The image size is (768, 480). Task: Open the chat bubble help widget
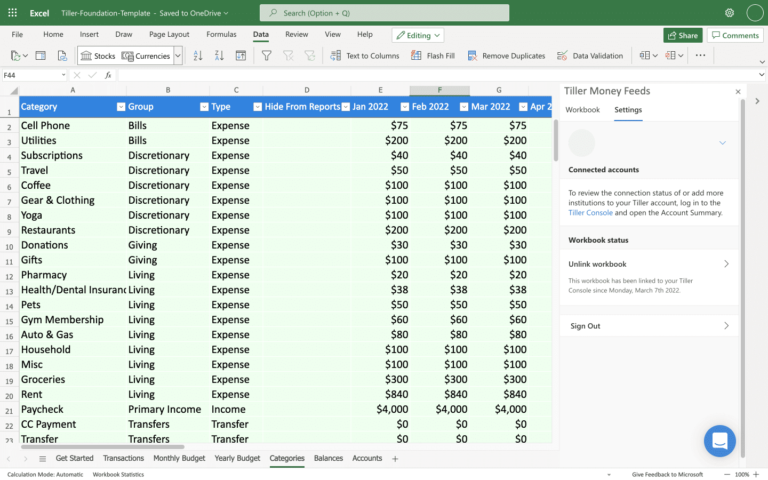(719, 440)
